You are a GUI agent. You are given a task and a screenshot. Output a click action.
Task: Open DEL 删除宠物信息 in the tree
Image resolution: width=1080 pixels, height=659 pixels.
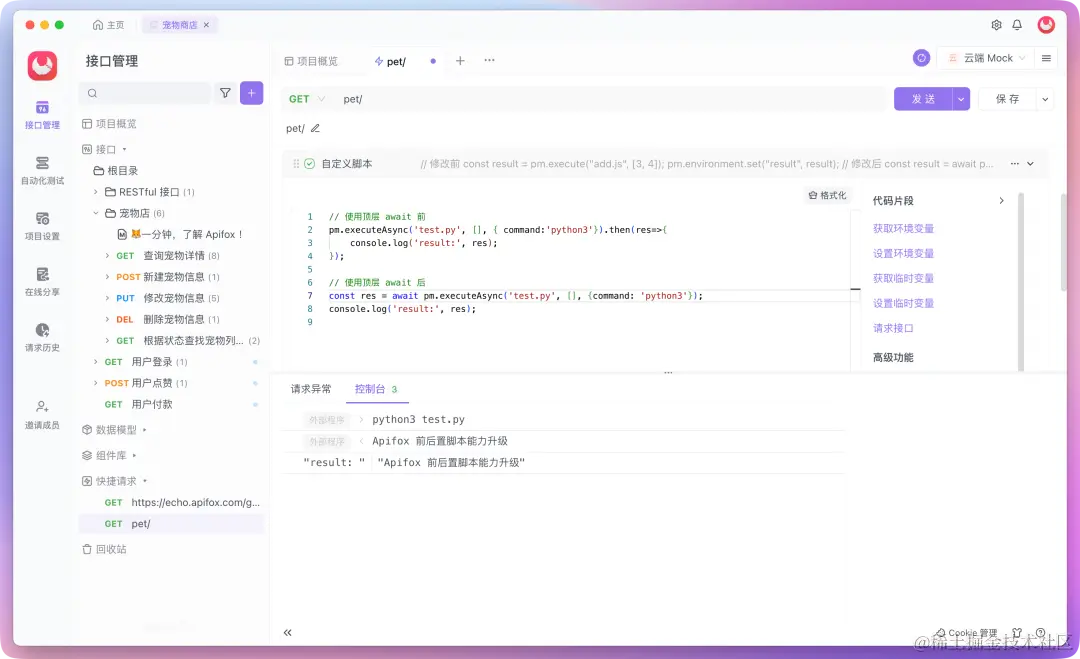click(x=166, y=320)
